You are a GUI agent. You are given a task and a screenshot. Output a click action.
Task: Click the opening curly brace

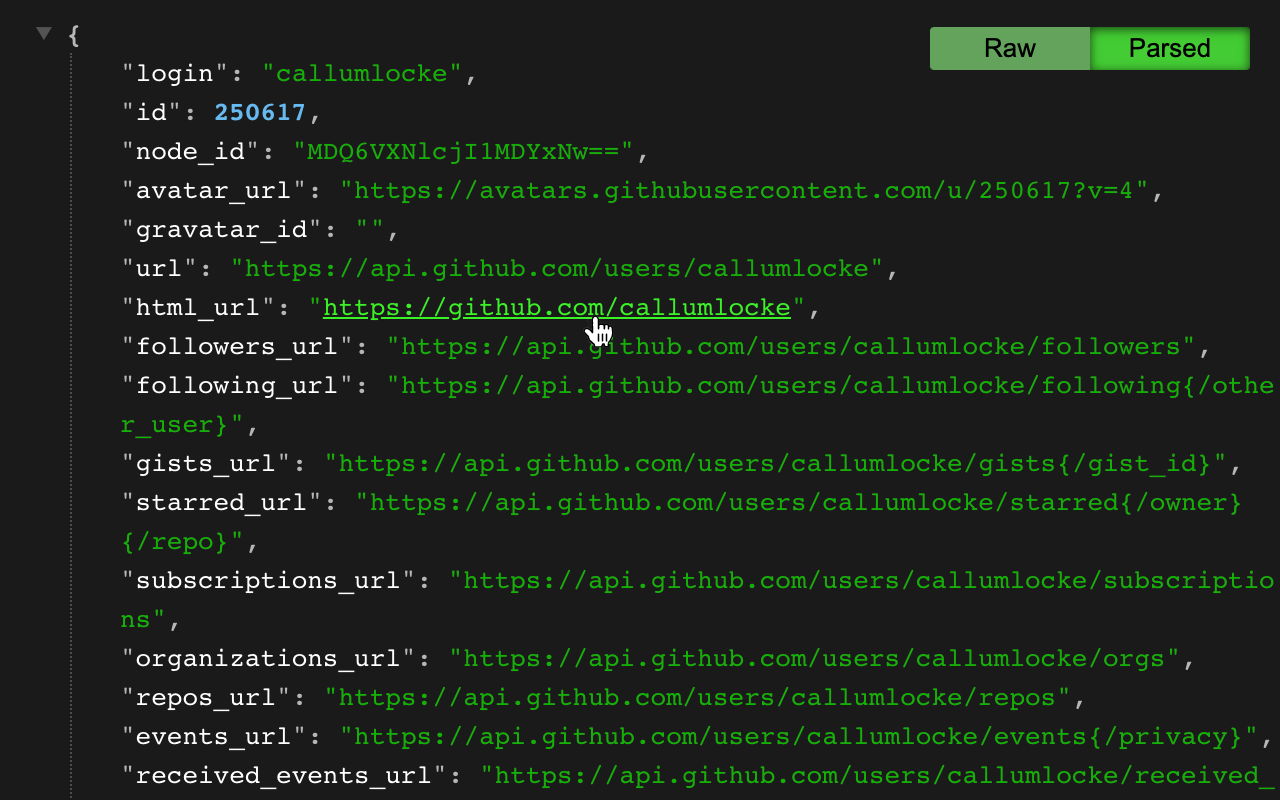point(74,35)
